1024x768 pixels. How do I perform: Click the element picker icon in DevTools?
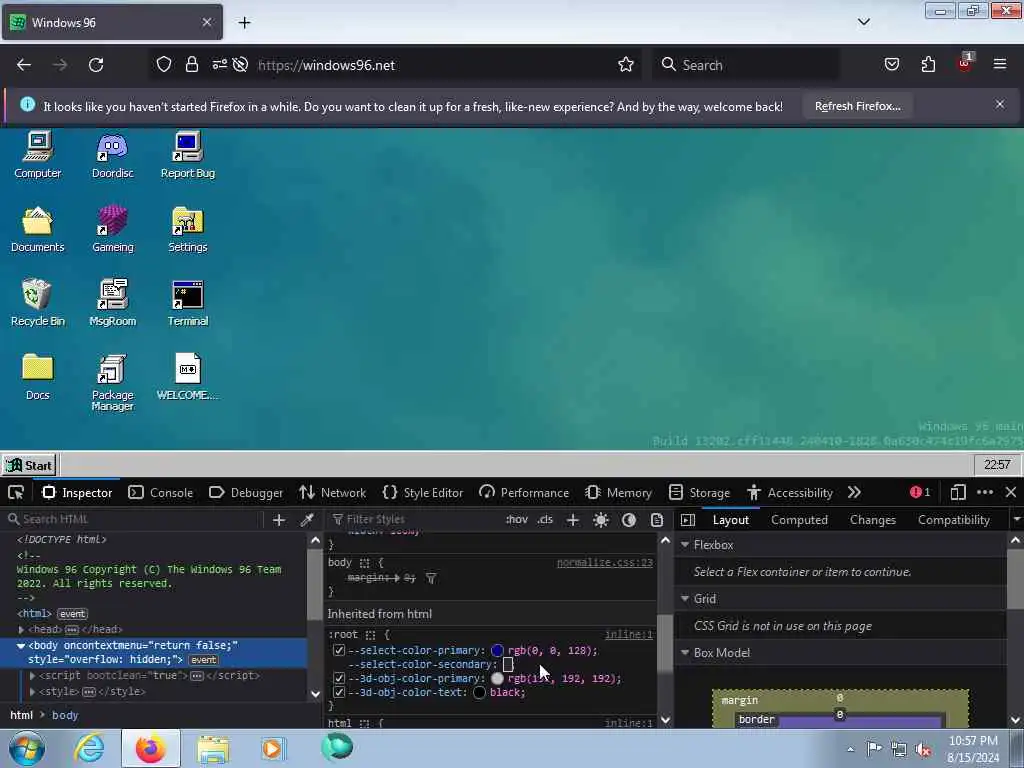16,492
